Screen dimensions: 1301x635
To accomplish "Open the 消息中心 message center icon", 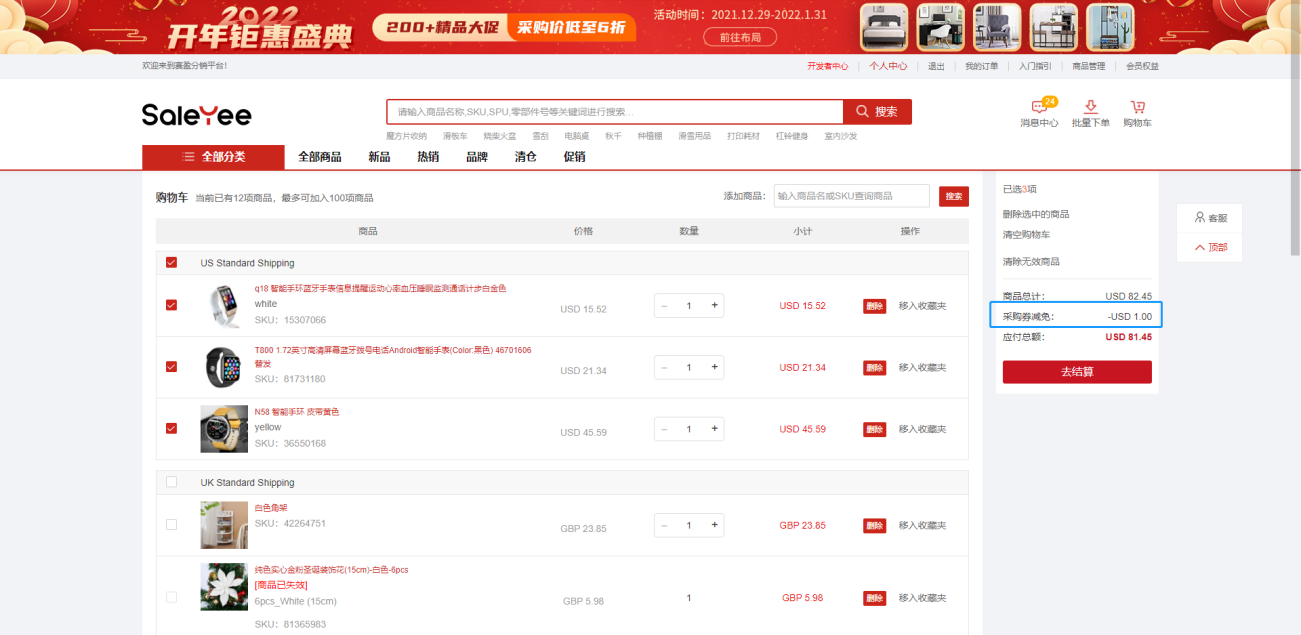I will coord(1038,109).
